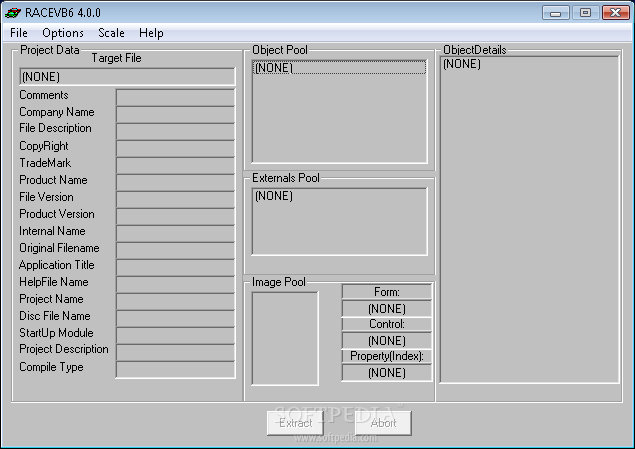Open the Options menu
The image size is (635, 449).
63,33
